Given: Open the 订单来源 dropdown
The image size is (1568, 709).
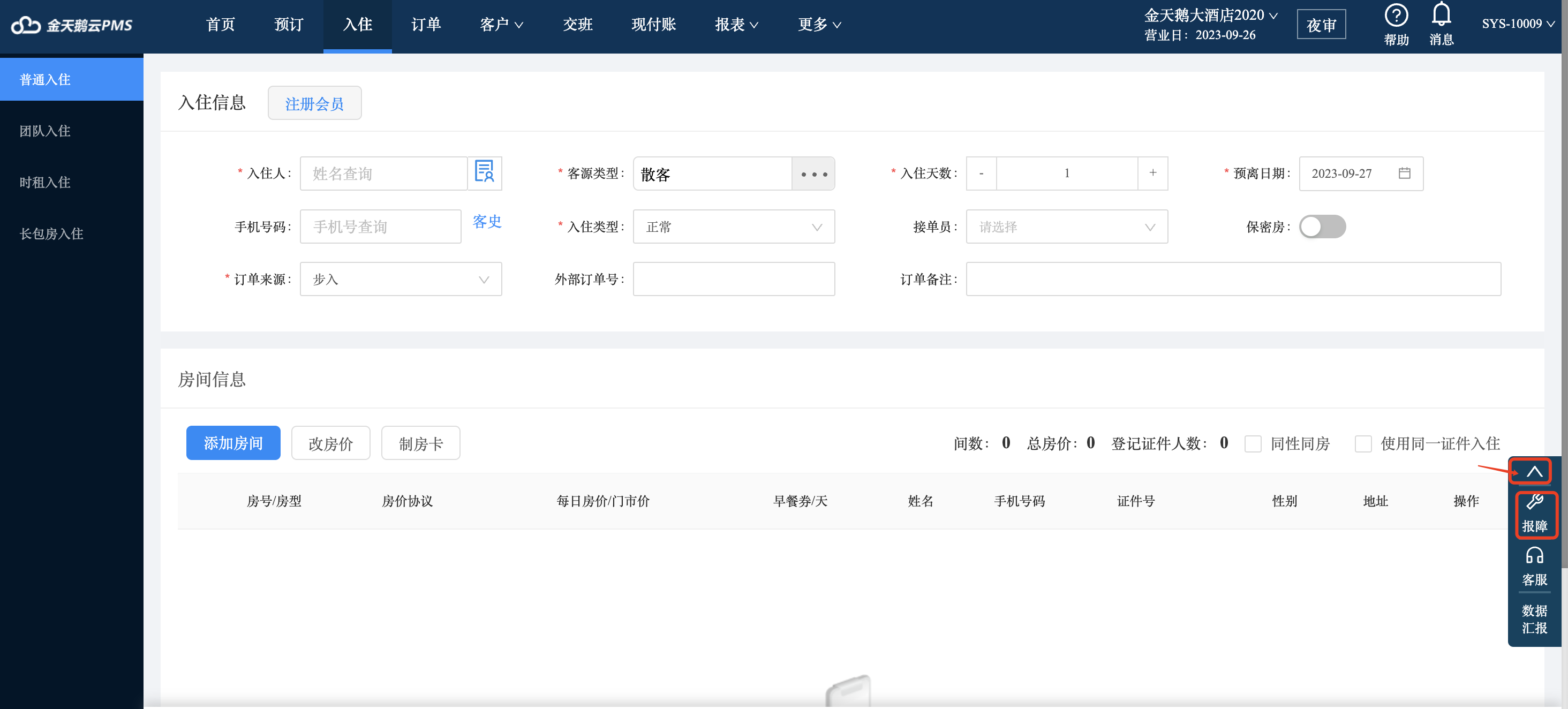Looking at the screenshot, I should [401, 280].
